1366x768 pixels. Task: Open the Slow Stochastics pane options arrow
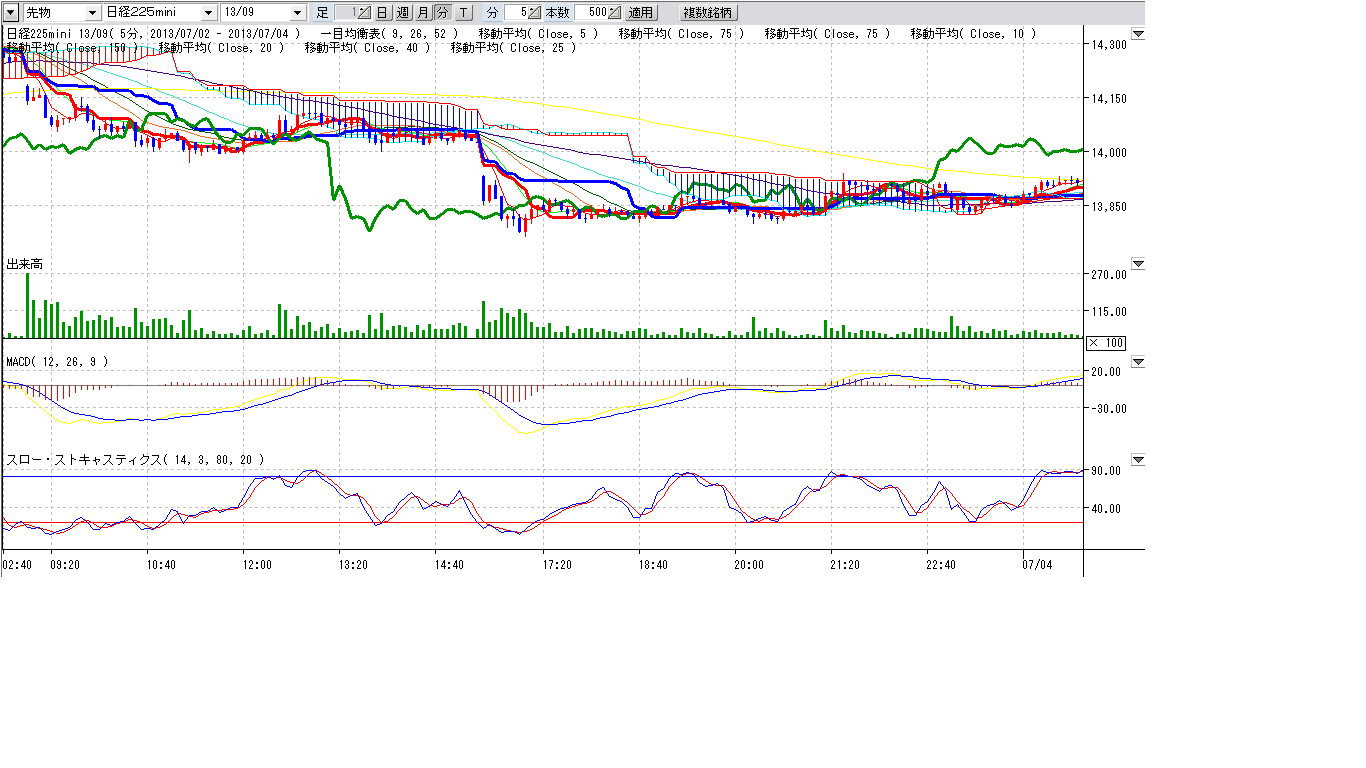pos(1137,460)
